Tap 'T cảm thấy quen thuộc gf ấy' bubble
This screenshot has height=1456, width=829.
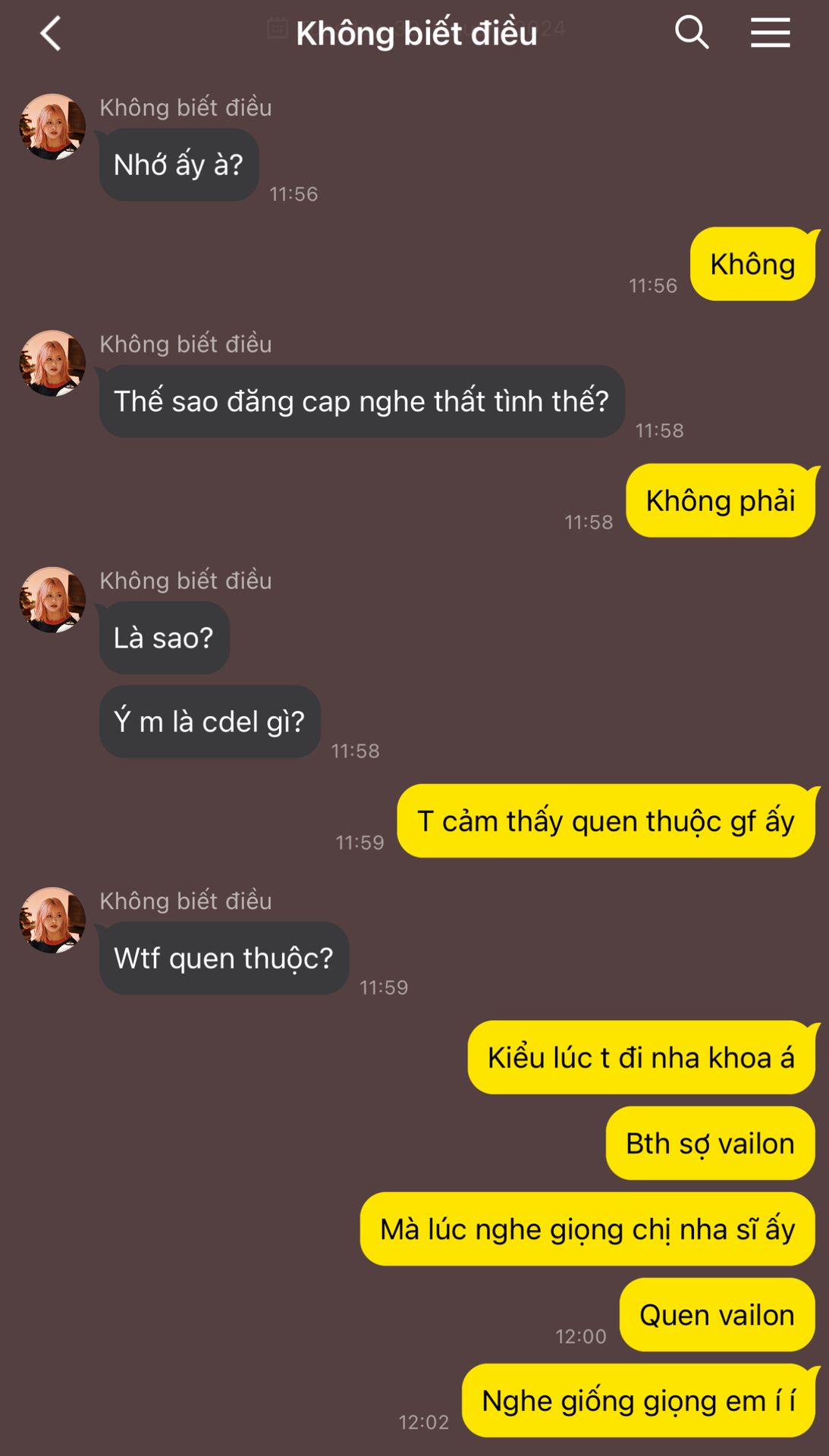(606, 821)
